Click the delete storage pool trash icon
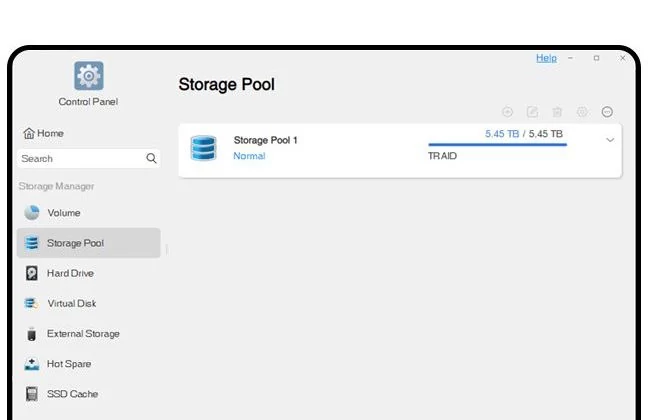This screenshot has height=420, width=648. [557, 112]
